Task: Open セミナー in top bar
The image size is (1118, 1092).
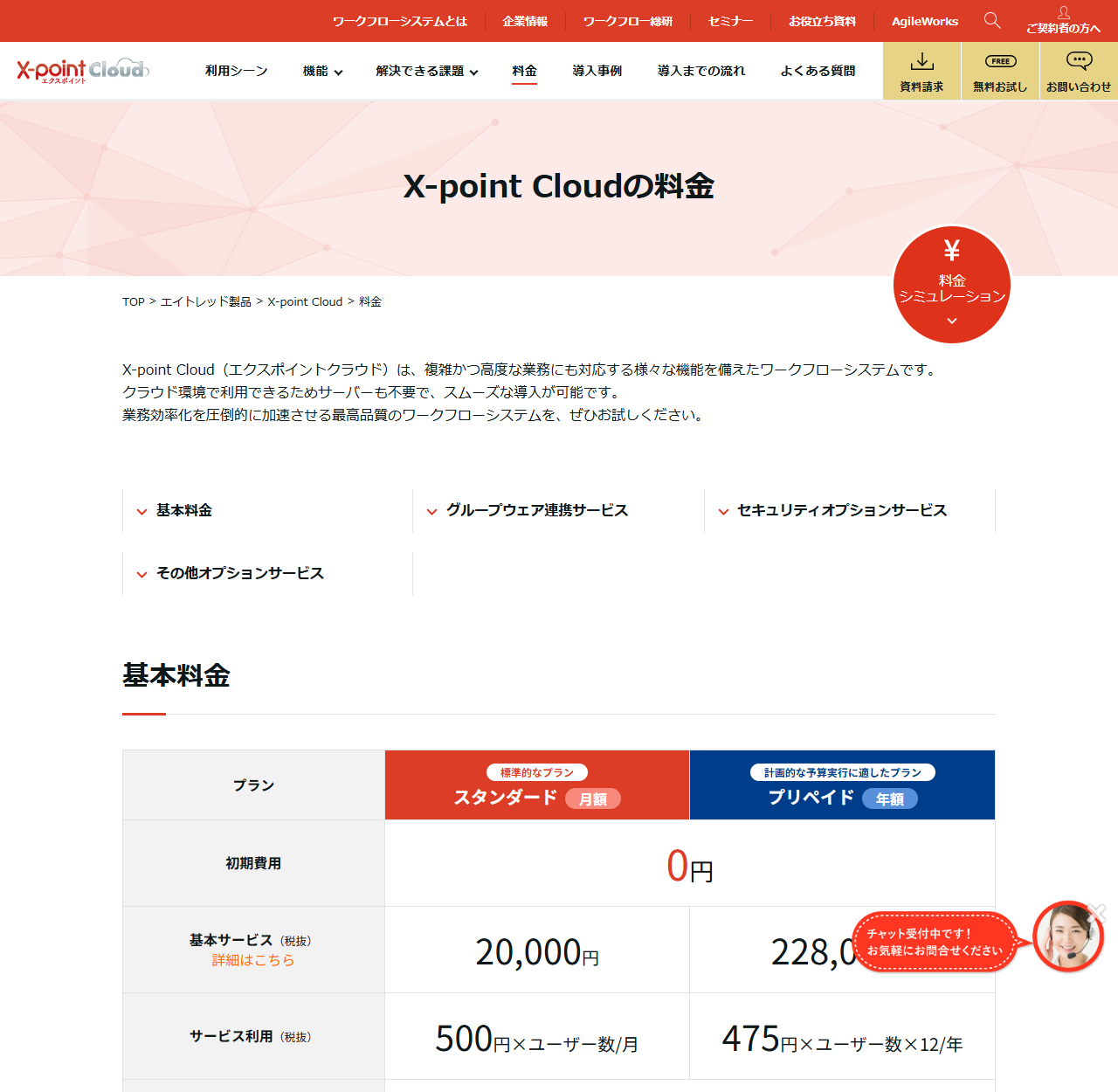Action: click(730, 21)
